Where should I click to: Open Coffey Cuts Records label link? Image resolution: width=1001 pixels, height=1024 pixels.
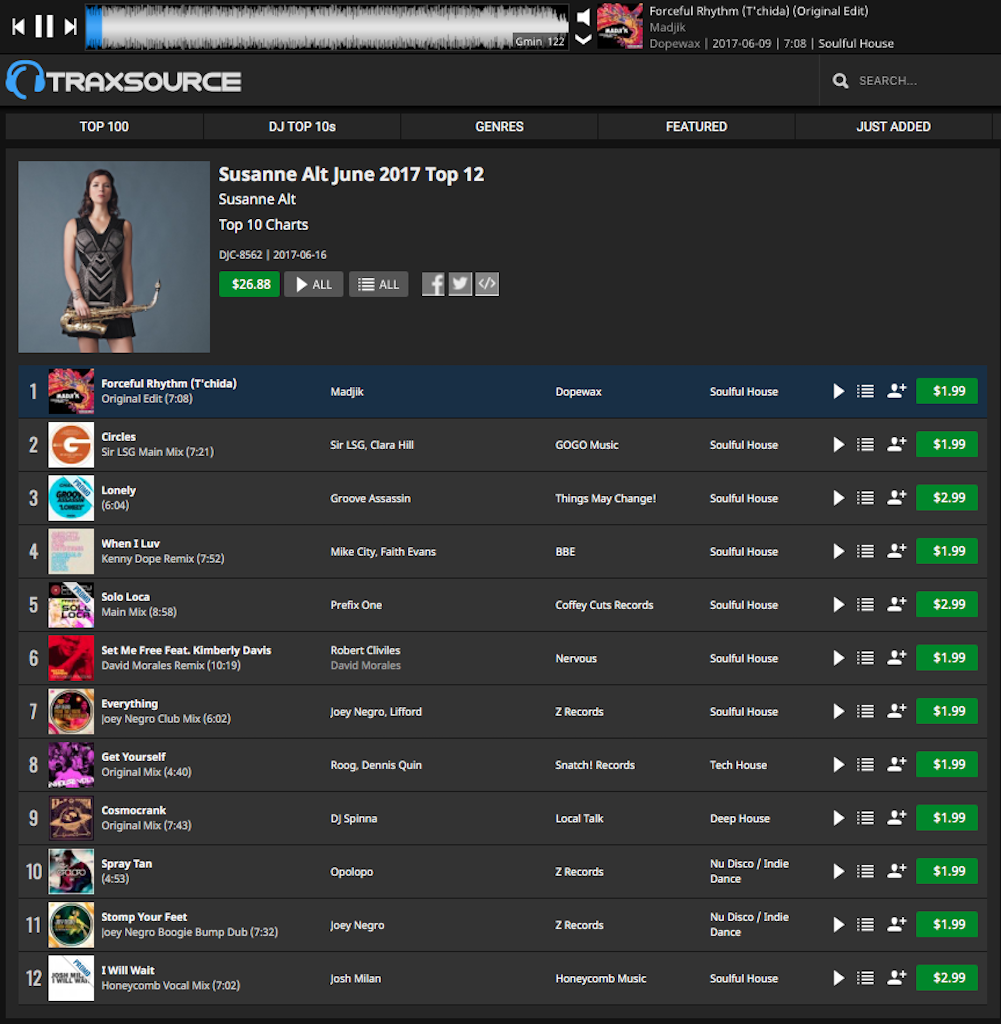click(604, 605)
